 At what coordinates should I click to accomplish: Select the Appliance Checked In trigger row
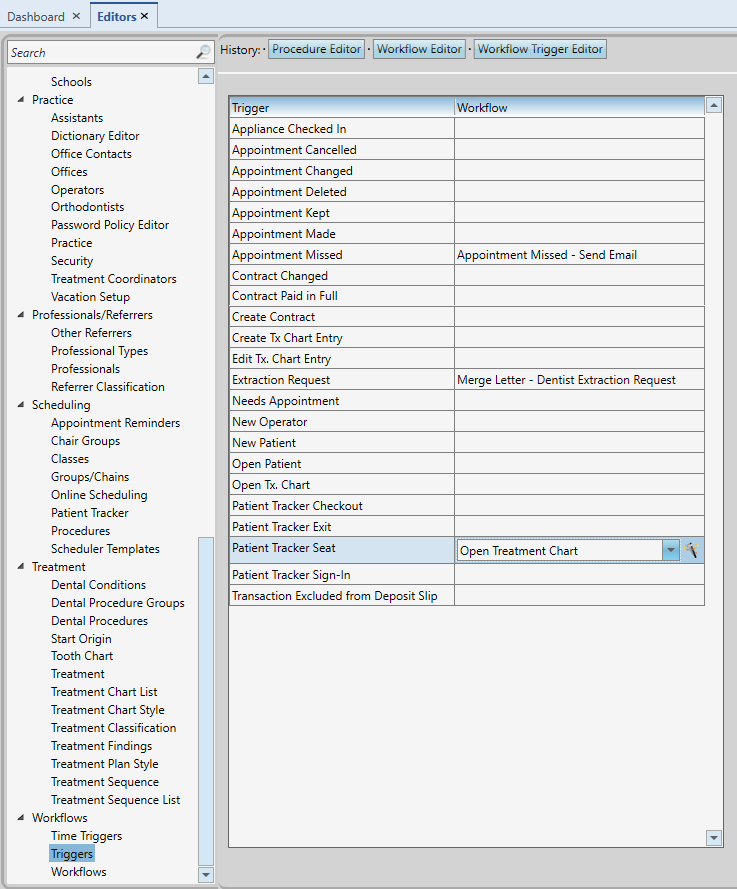[467, 129]
